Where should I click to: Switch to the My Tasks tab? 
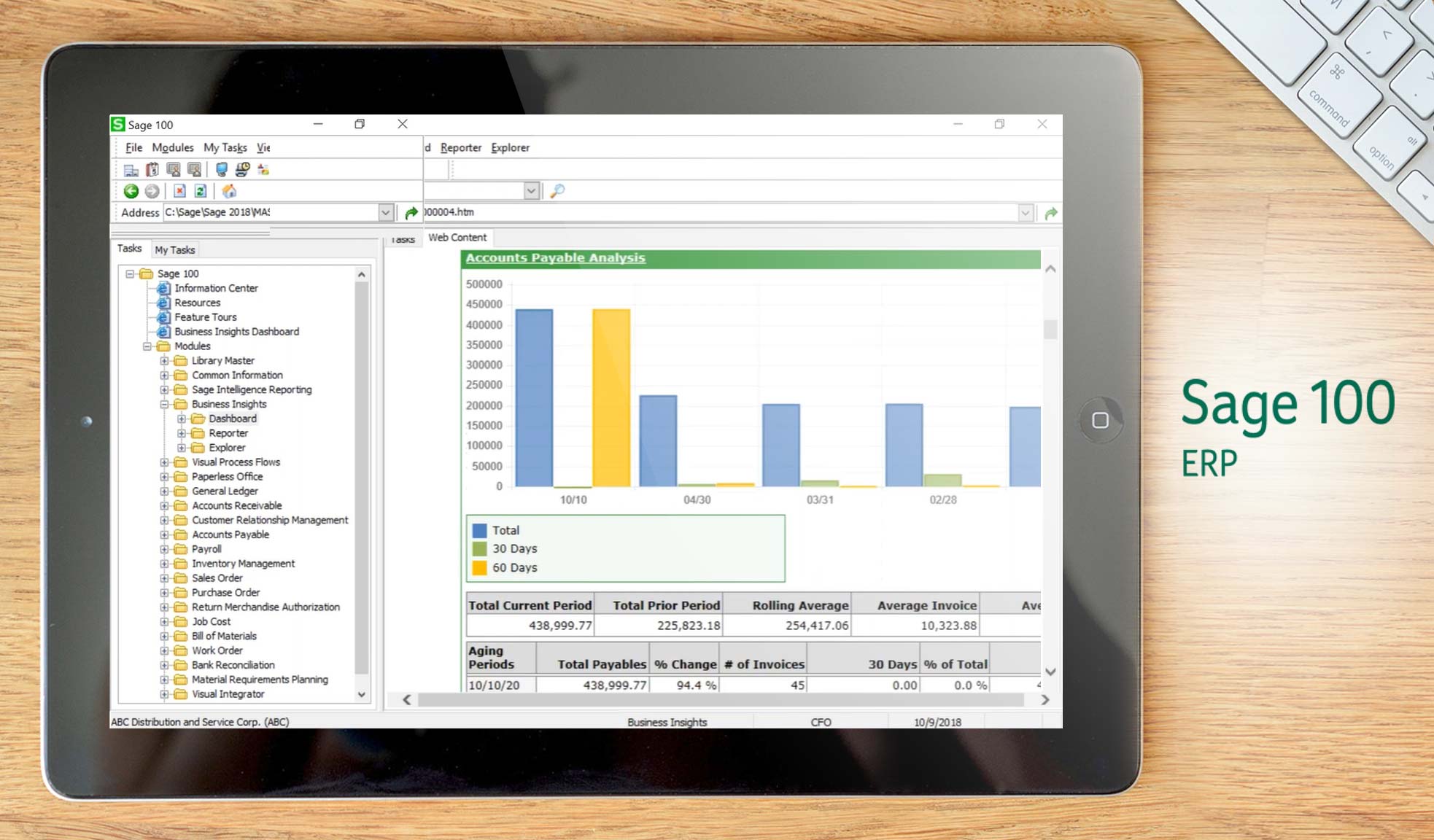tap(175, 249)
